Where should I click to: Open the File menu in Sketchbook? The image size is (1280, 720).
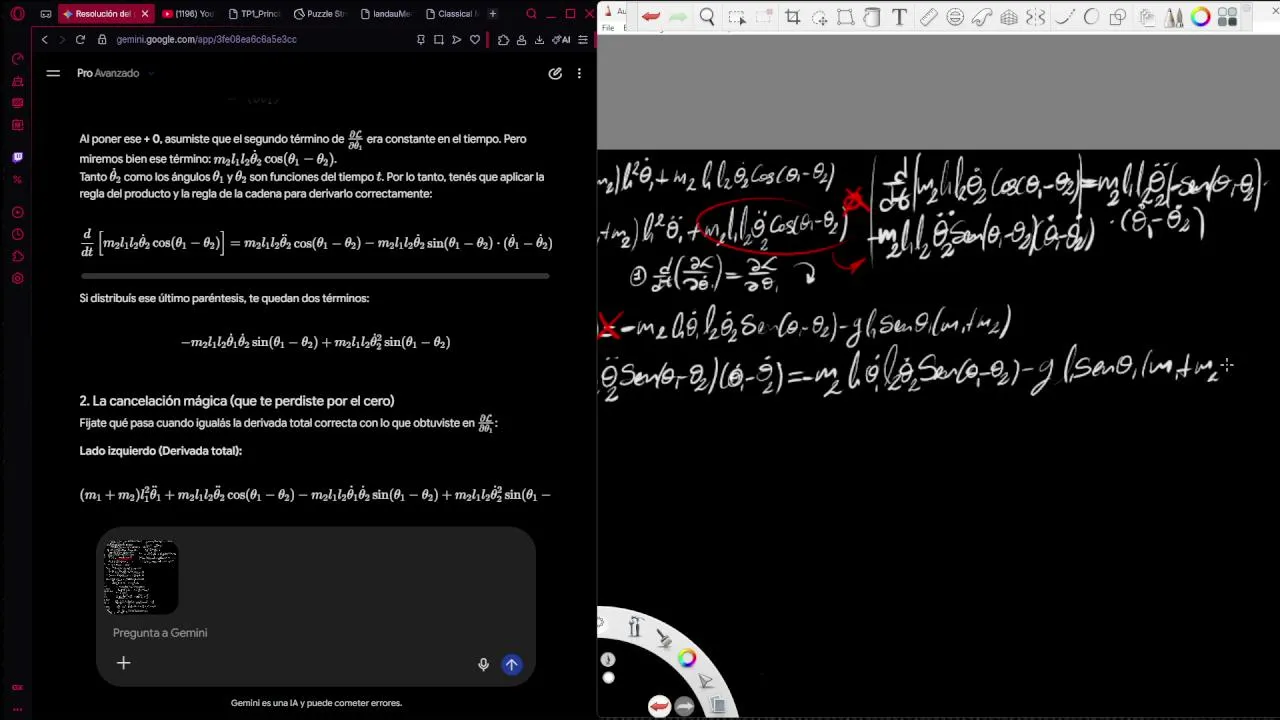point(607,28)
